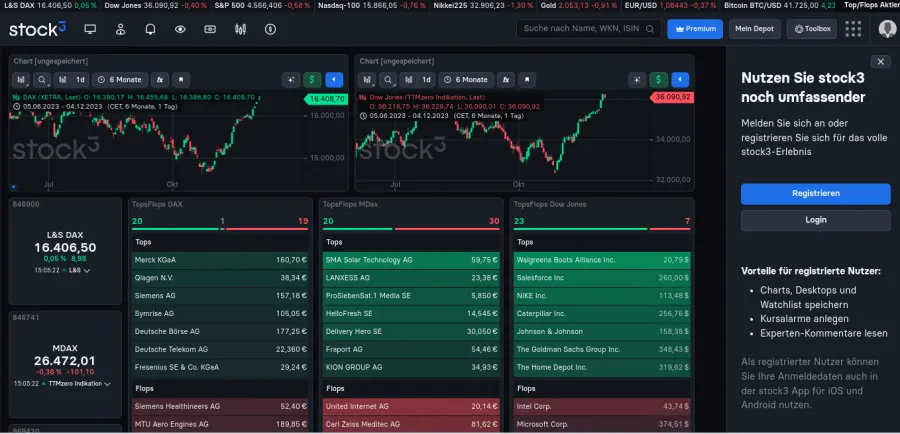The height and width of the screenshot is (434, 900).
Task: Open Walgreens Boots Alliance Inc. row
Action: (602, 260)
